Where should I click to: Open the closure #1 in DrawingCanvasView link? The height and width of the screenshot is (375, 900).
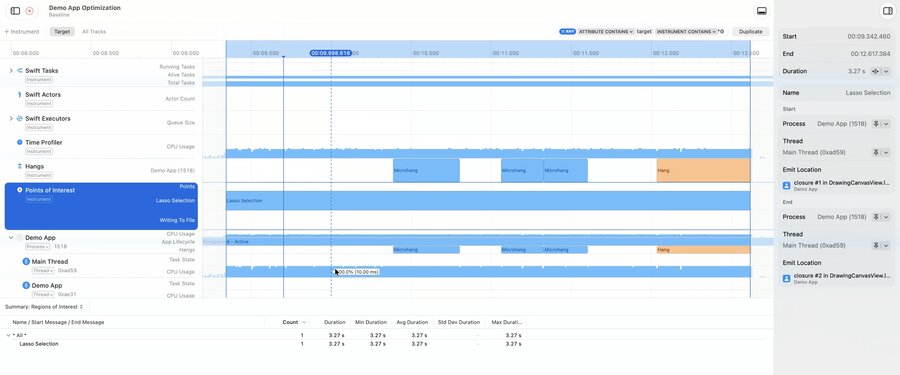point(841,183)
